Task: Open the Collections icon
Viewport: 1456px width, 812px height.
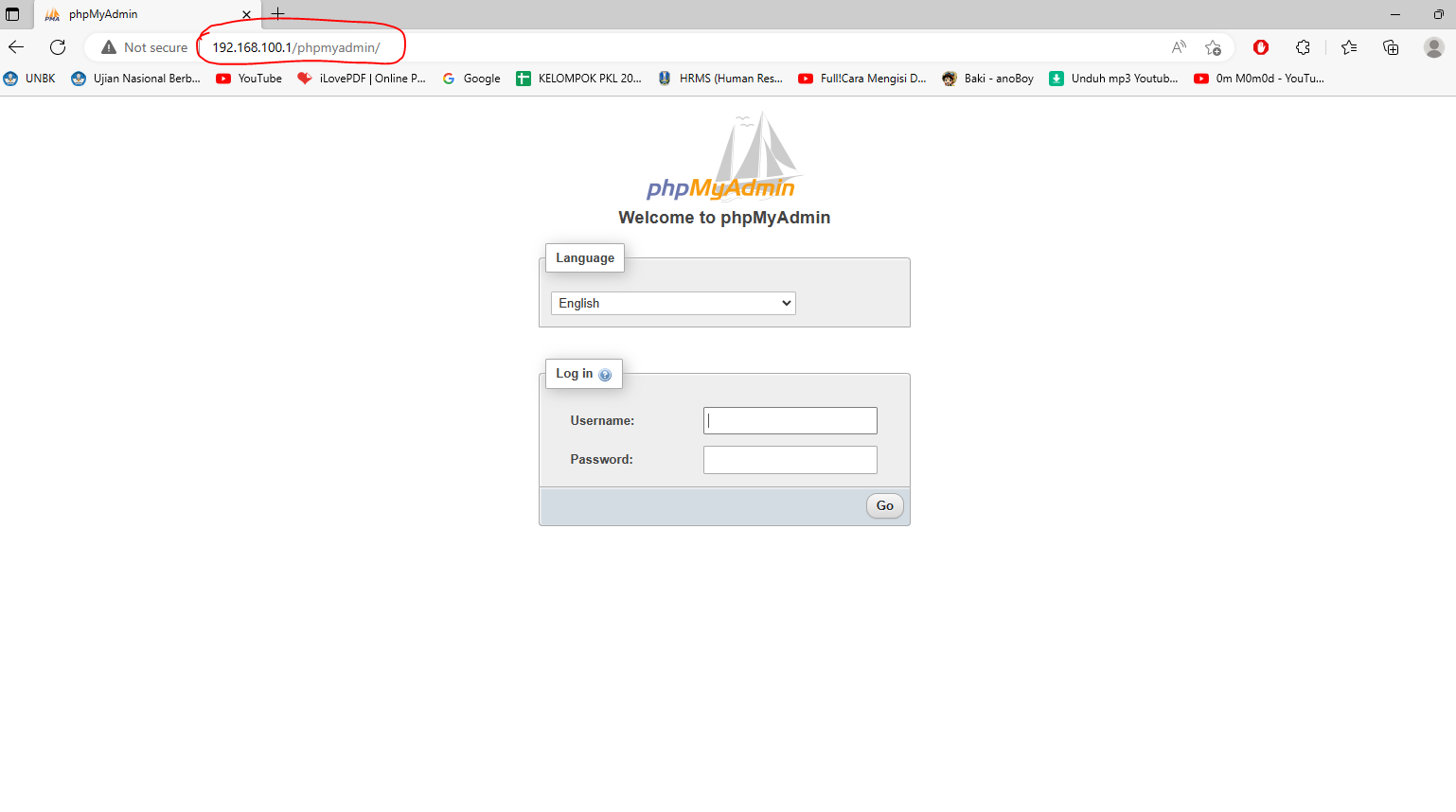Action: pos(1391,46)
